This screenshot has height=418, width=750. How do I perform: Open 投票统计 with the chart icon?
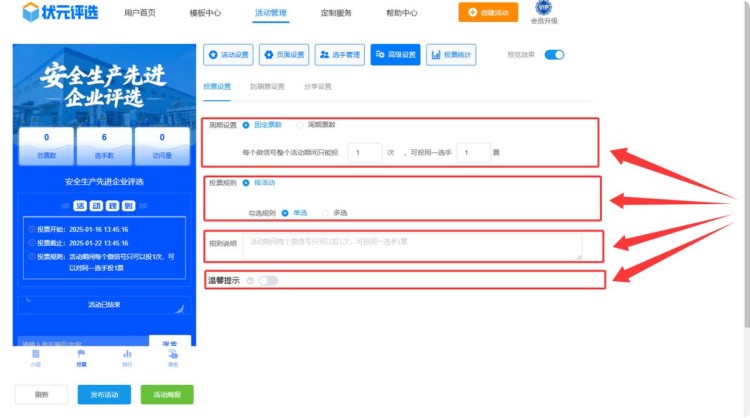[452, 54]
